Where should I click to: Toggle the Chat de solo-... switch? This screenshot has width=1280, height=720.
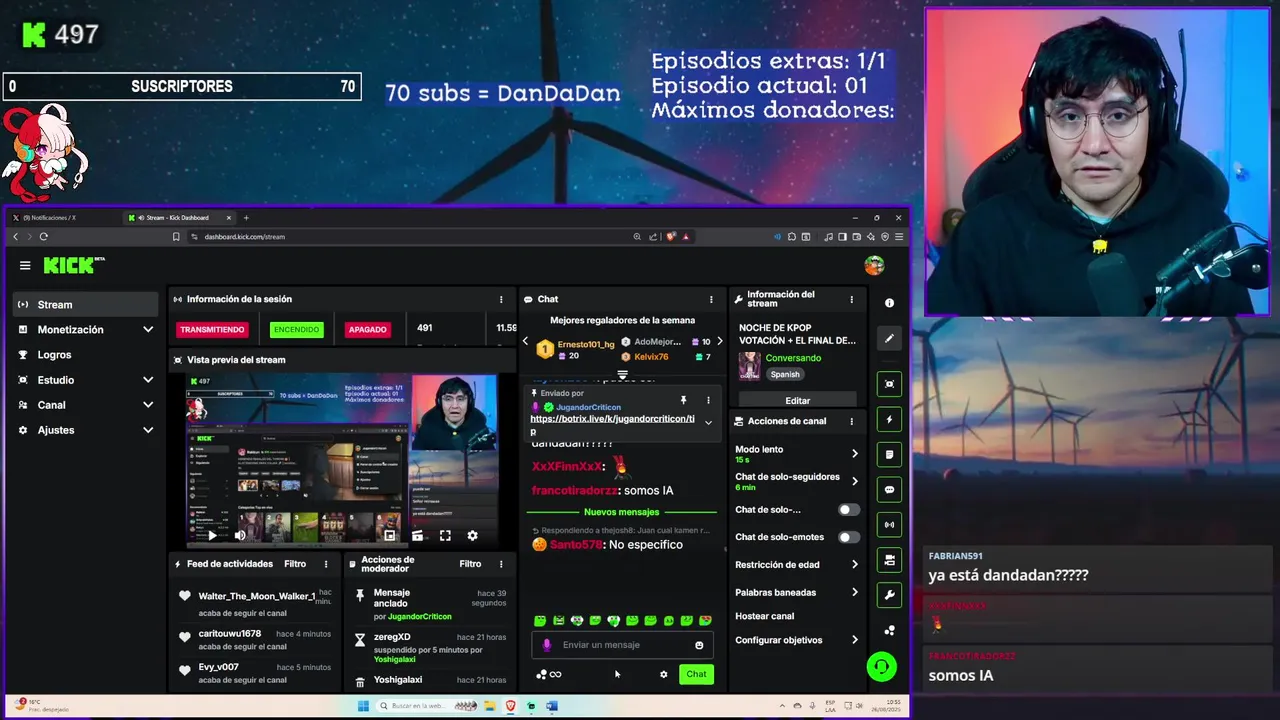(x=848, y=510)
